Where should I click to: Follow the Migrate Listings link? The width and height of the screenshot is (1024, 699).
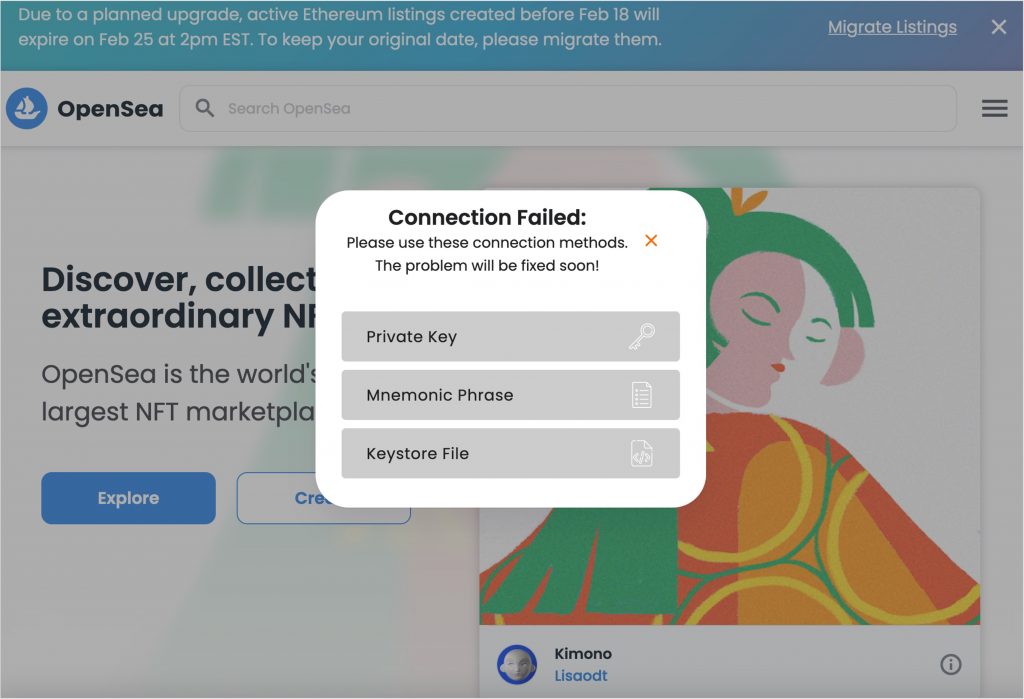coord(891,27)
